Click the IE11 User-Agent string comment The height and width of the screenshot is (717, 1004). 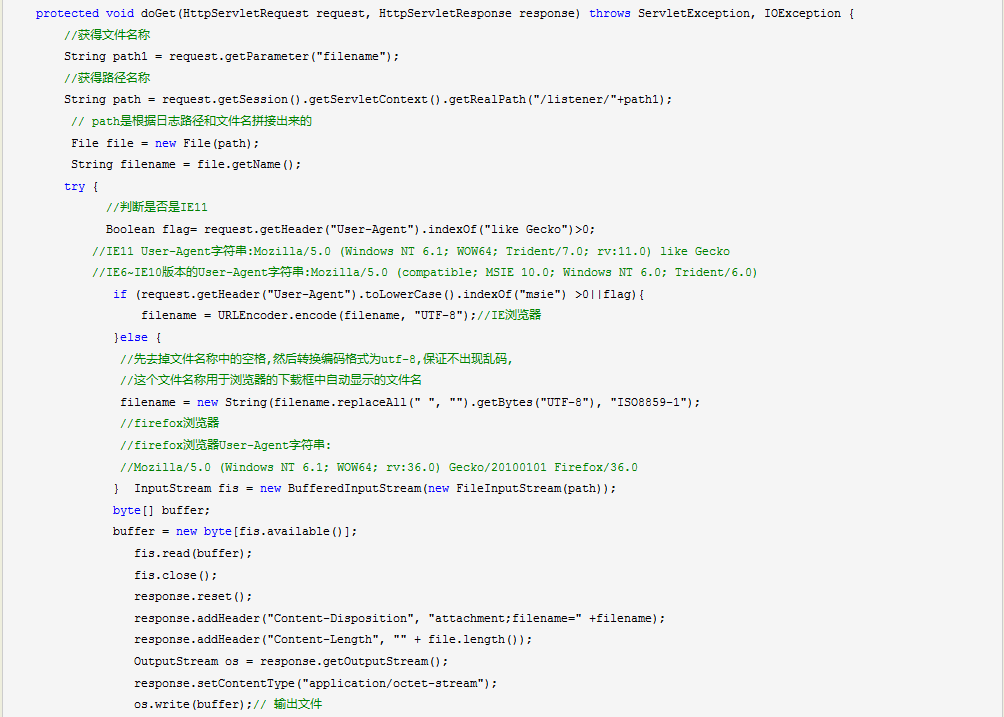point(411,251)
